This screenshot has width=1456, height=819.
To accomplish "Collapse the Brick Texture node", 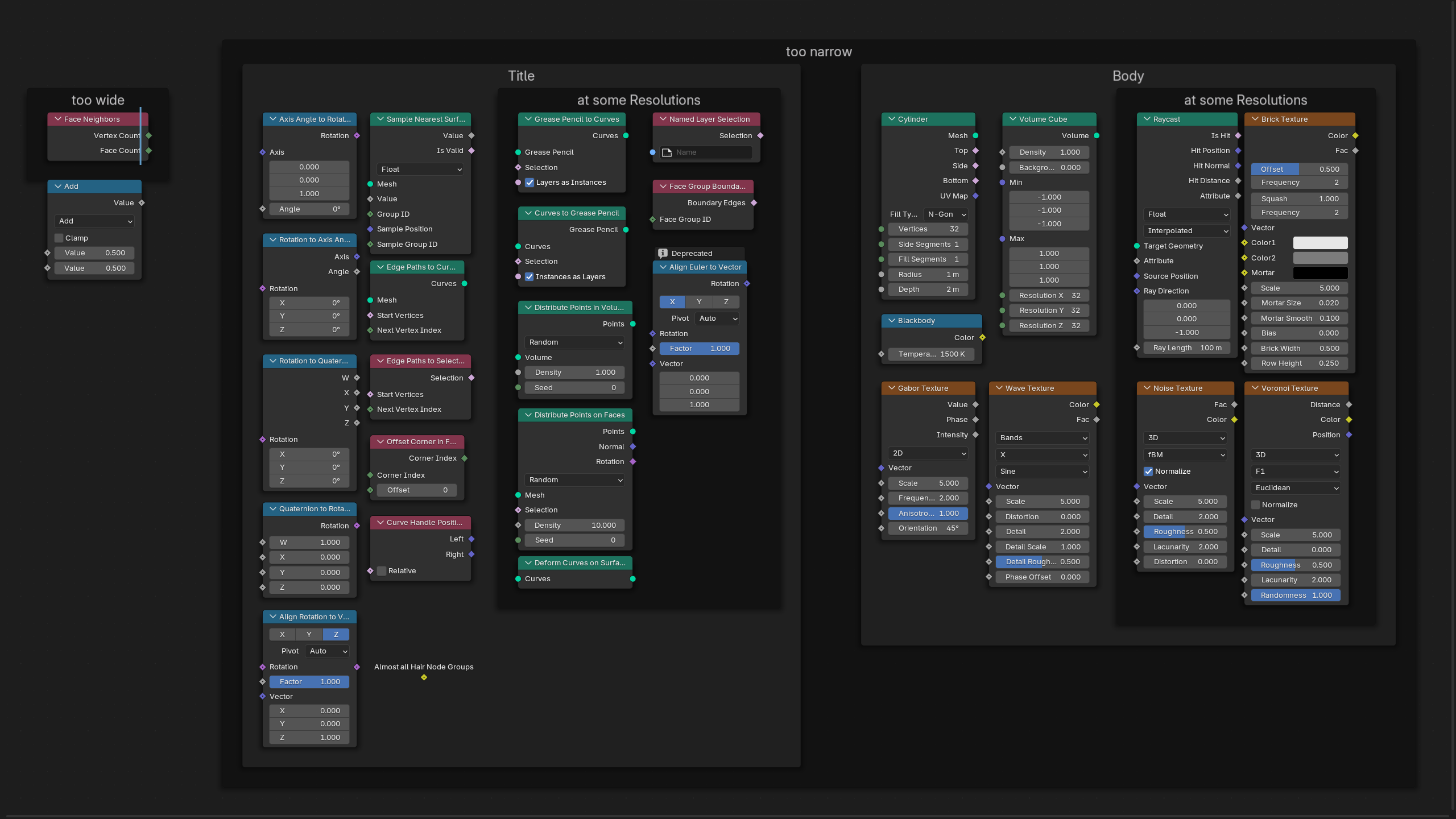I will coord(1255,119).
